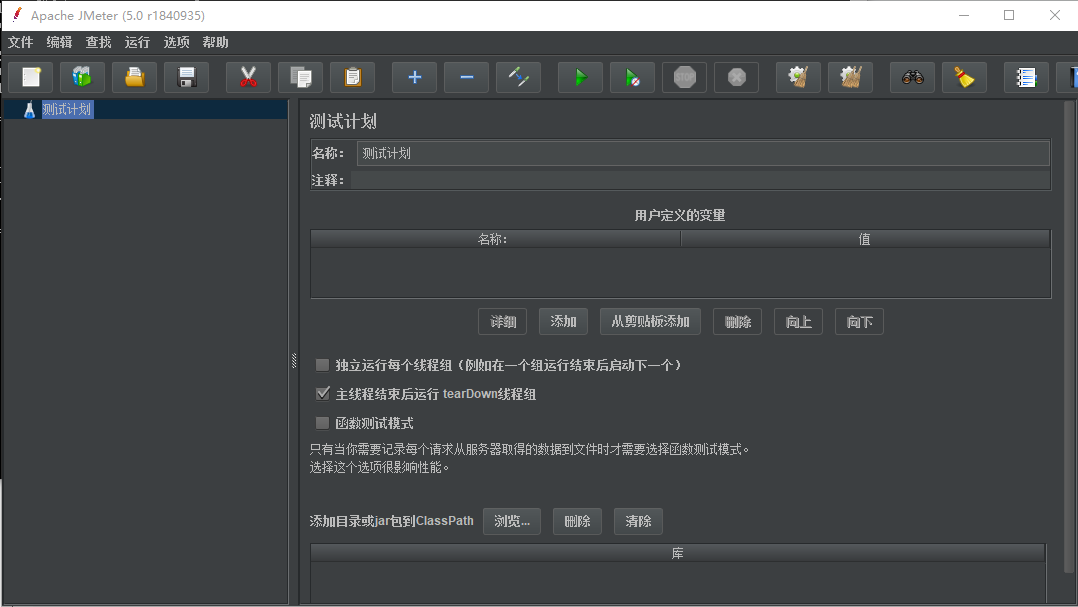
Task: Click 删除 button next to 浏览...
Action: click(x=578, y=521)
